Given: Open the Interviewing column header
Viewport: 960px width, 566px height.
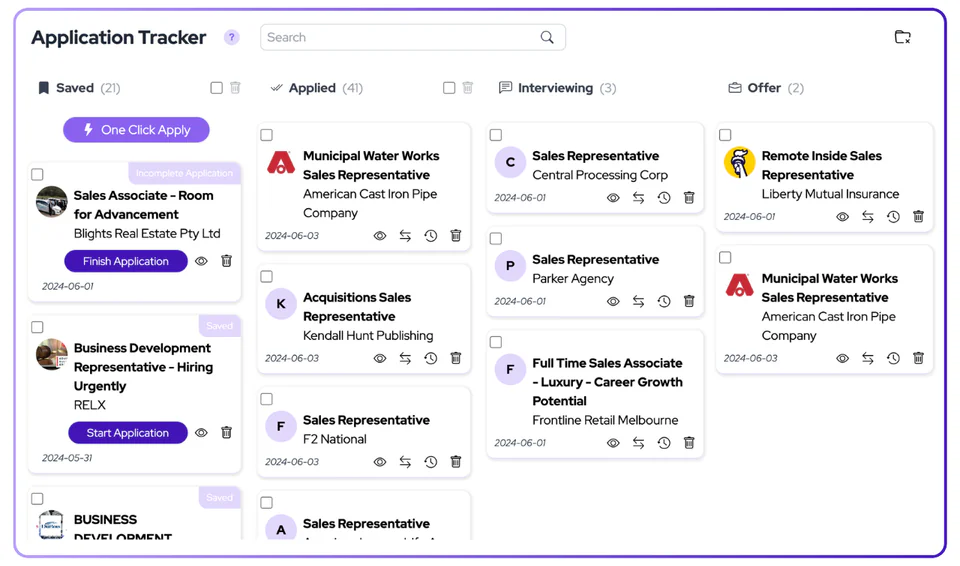Looking at the screenshot, I should tap(557, 88).
